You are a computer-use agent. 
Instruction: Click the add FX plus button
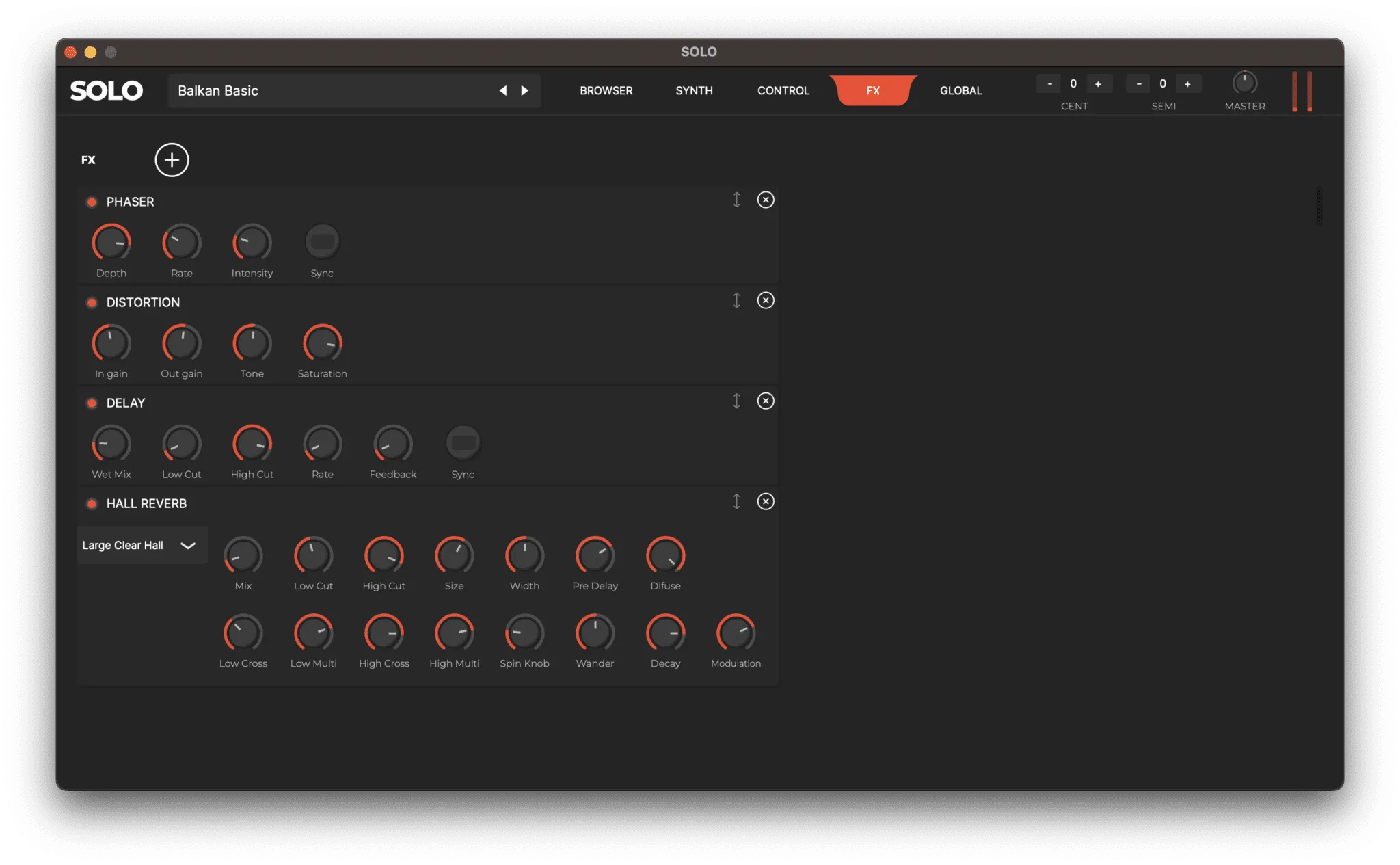172,160
